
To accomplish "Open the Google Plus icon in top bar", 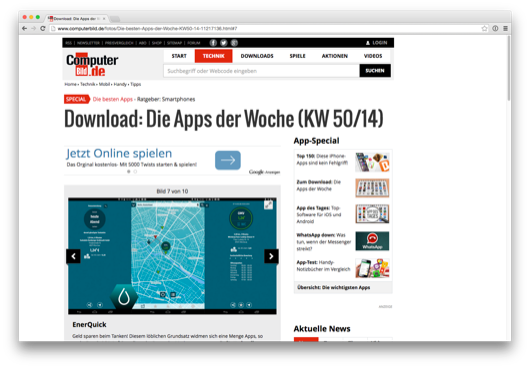I will click(234, 43).
